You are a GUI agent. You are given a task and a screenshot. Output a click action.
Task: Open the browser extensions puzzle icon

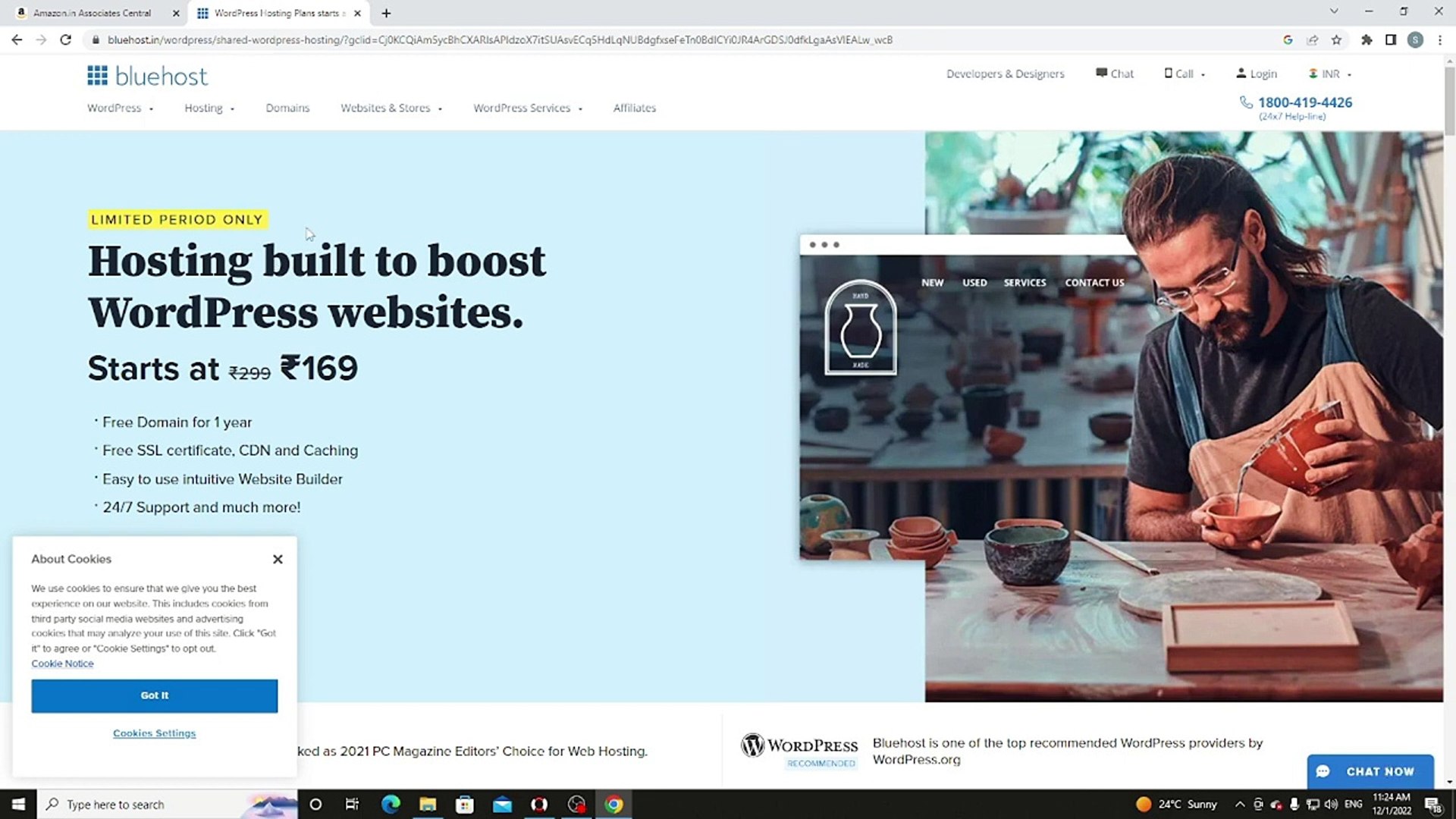pyautogui.click(x=1367, y=40)
